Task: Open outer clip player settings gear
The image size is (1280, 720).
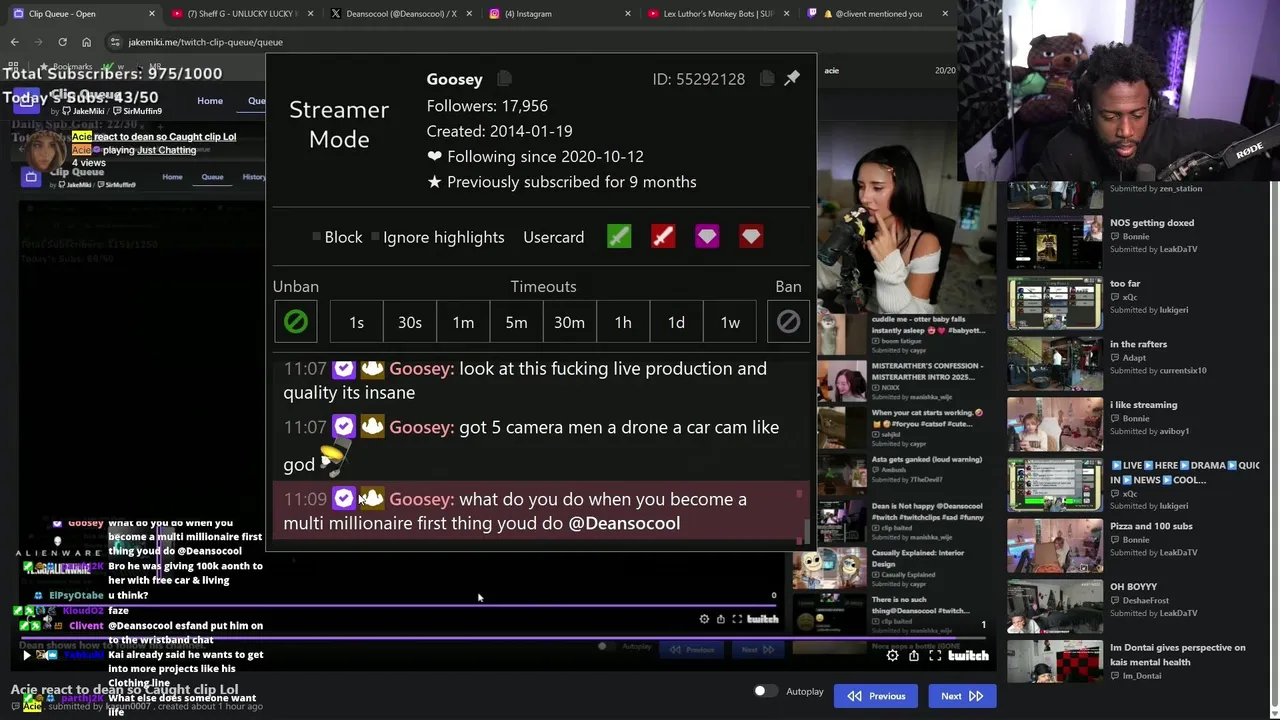Action: coord(892,656)
